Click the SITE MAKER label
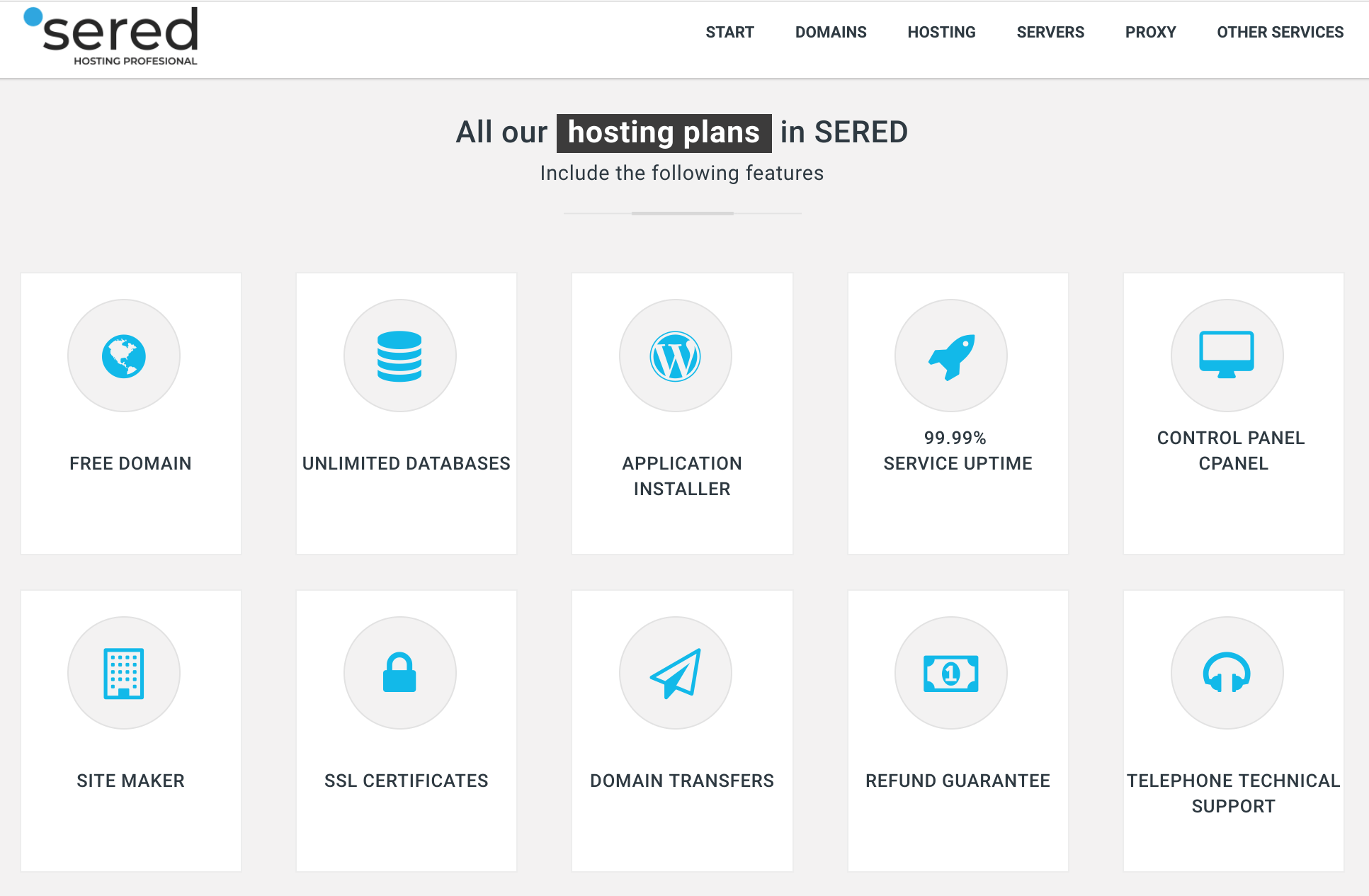 (x=130, y=781)
